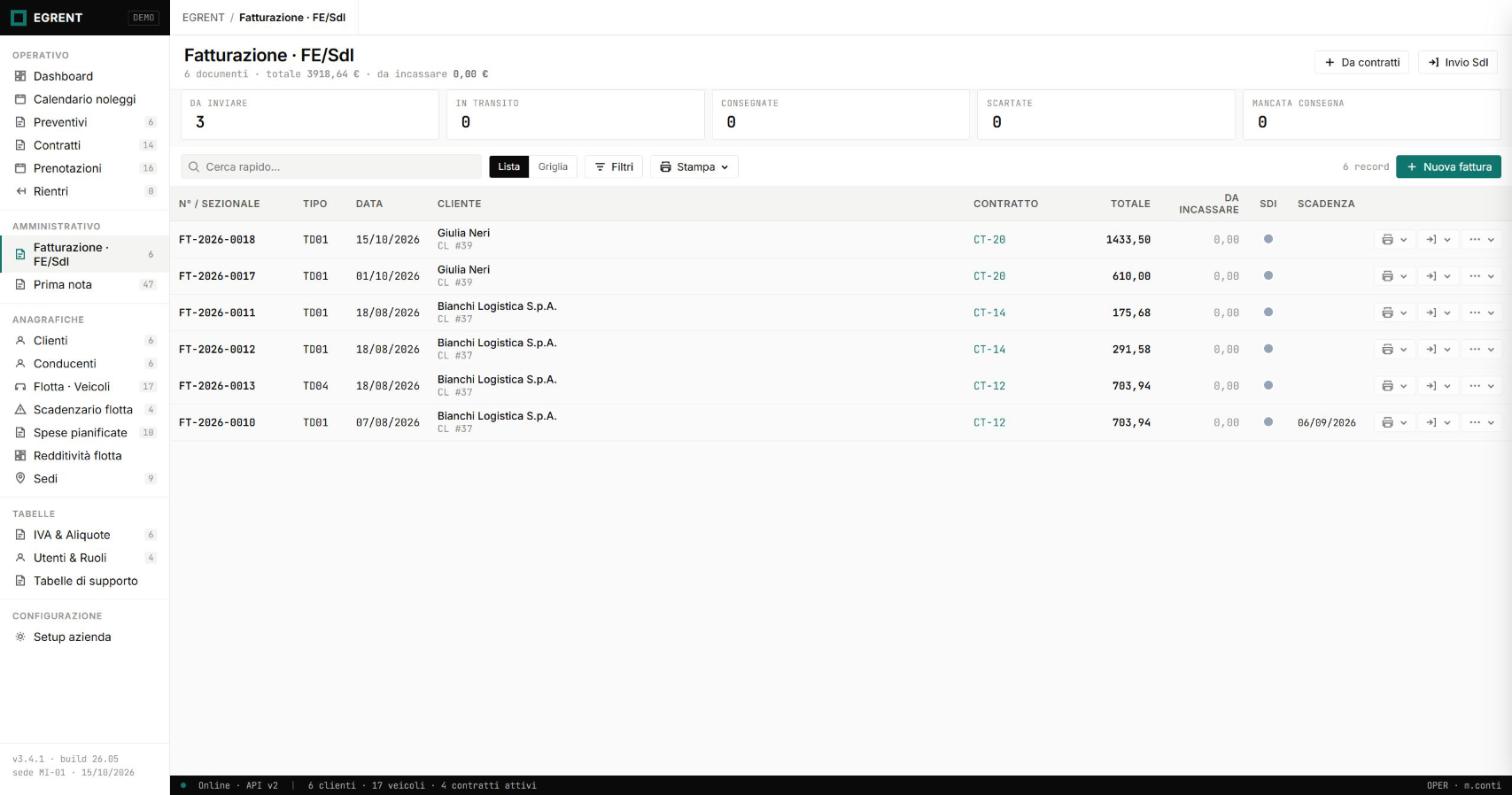1512x795 pixels.
Task: Click the printer icon for FT-2026-0010
Action: [x=1387, y=423]
